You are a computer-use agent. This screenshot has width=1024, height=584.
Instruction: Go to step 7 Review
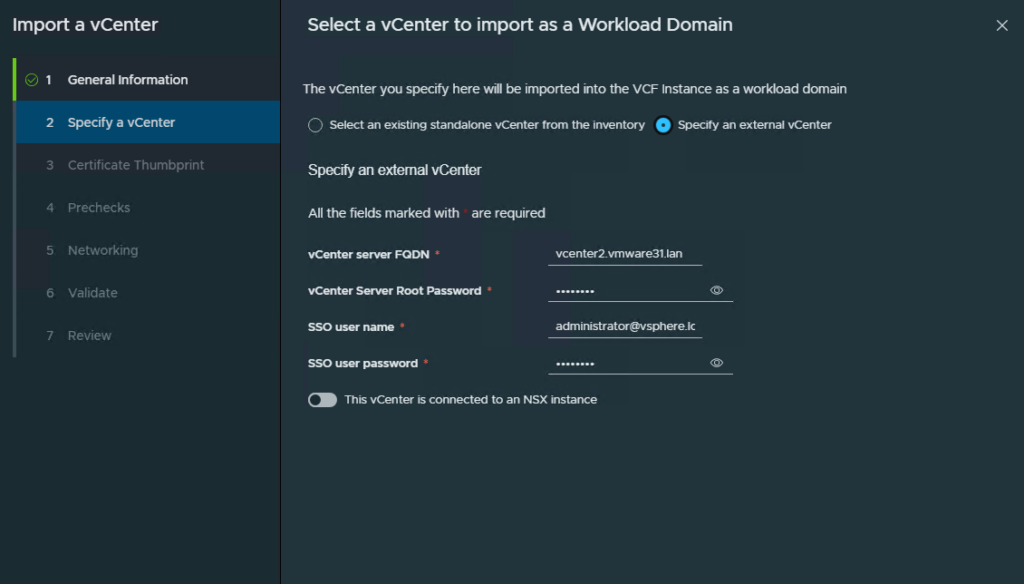click(89, 336)
